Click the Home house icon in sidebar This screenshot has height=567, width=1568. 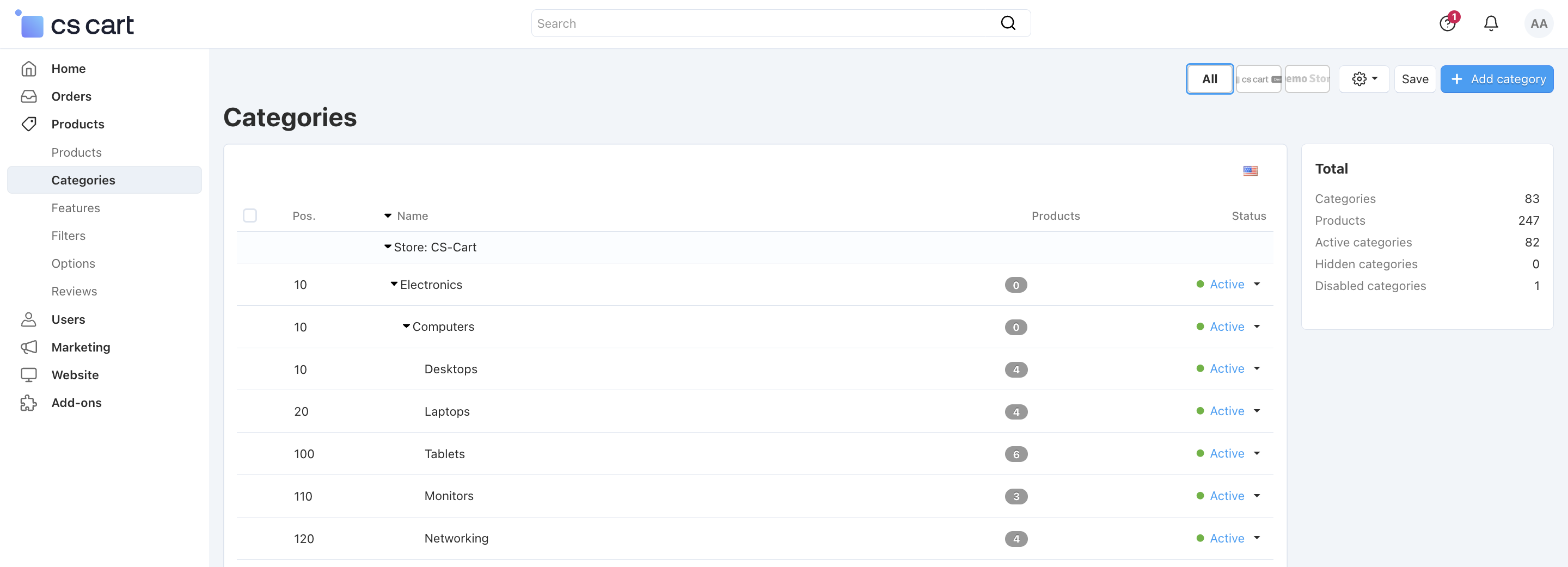[x=29, y=69]
